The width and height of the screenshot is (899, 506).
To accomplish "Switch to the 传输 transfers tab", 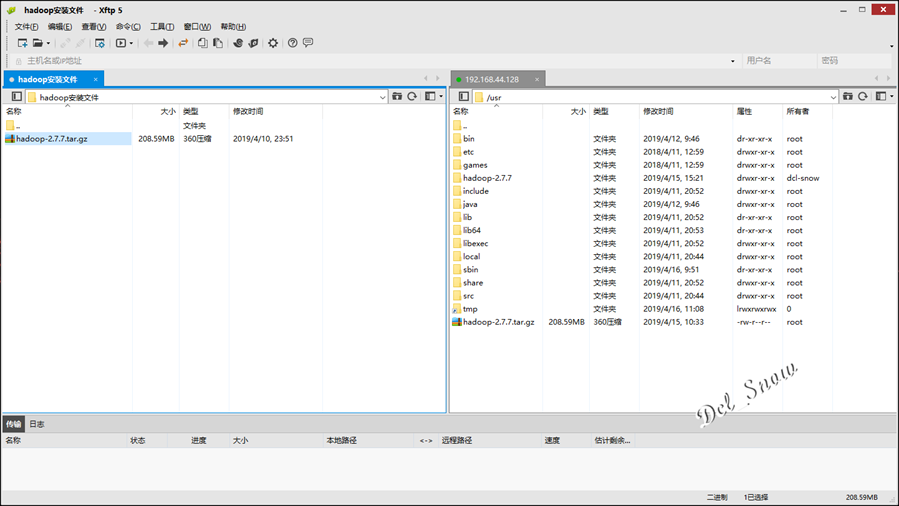I will (14, 424).
